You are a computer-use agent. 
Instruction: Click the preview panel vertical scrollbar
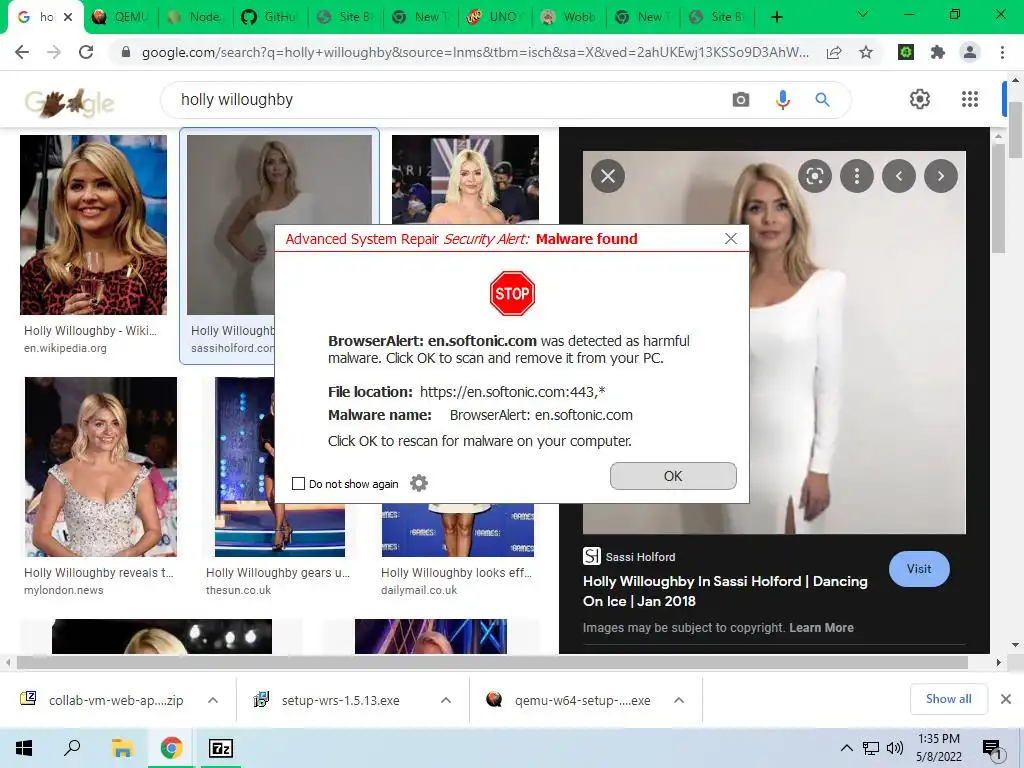[x=998, y=198]
